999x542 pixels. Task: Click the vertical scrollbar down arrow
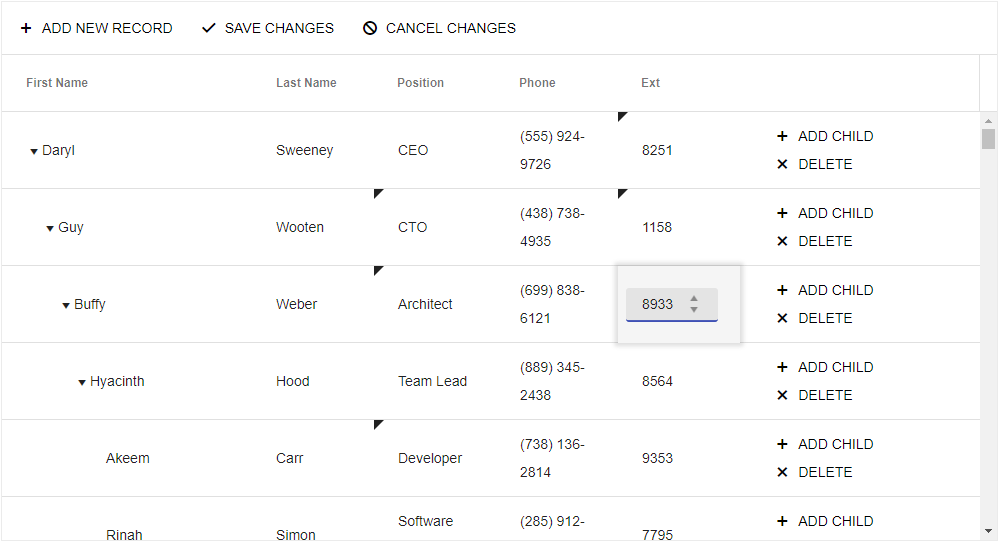click(x=988, y=531)
